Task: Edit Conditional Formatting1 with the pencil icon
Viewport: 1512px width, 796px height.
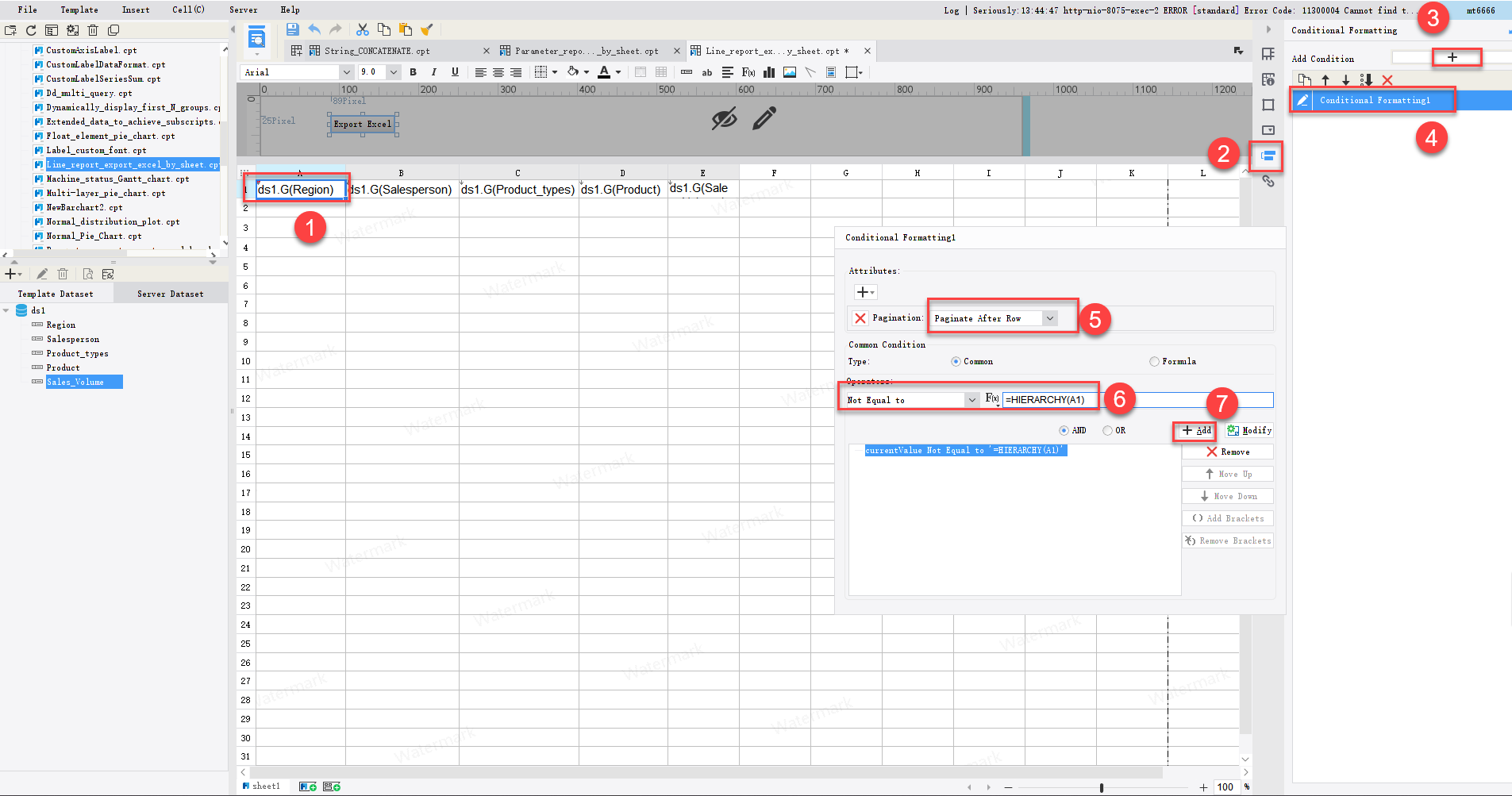Action: click(1303, 100)
